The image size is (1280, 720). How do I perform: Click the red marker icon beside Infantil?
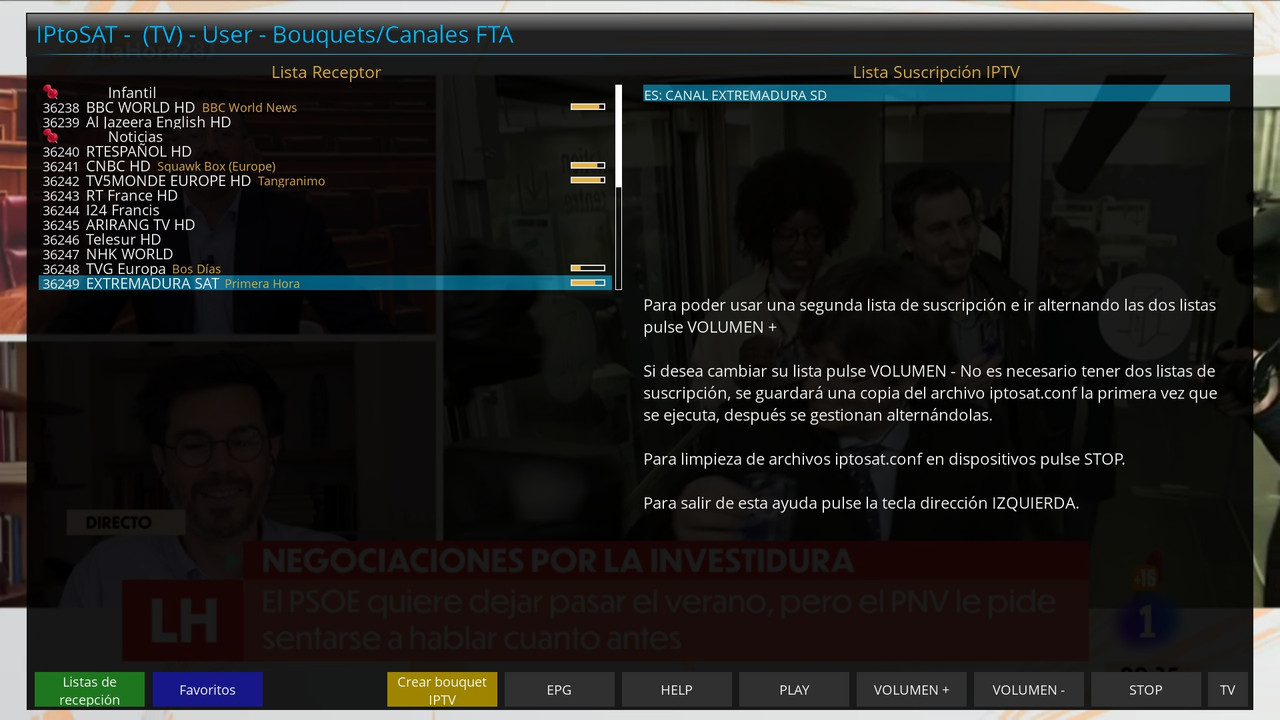50,93
